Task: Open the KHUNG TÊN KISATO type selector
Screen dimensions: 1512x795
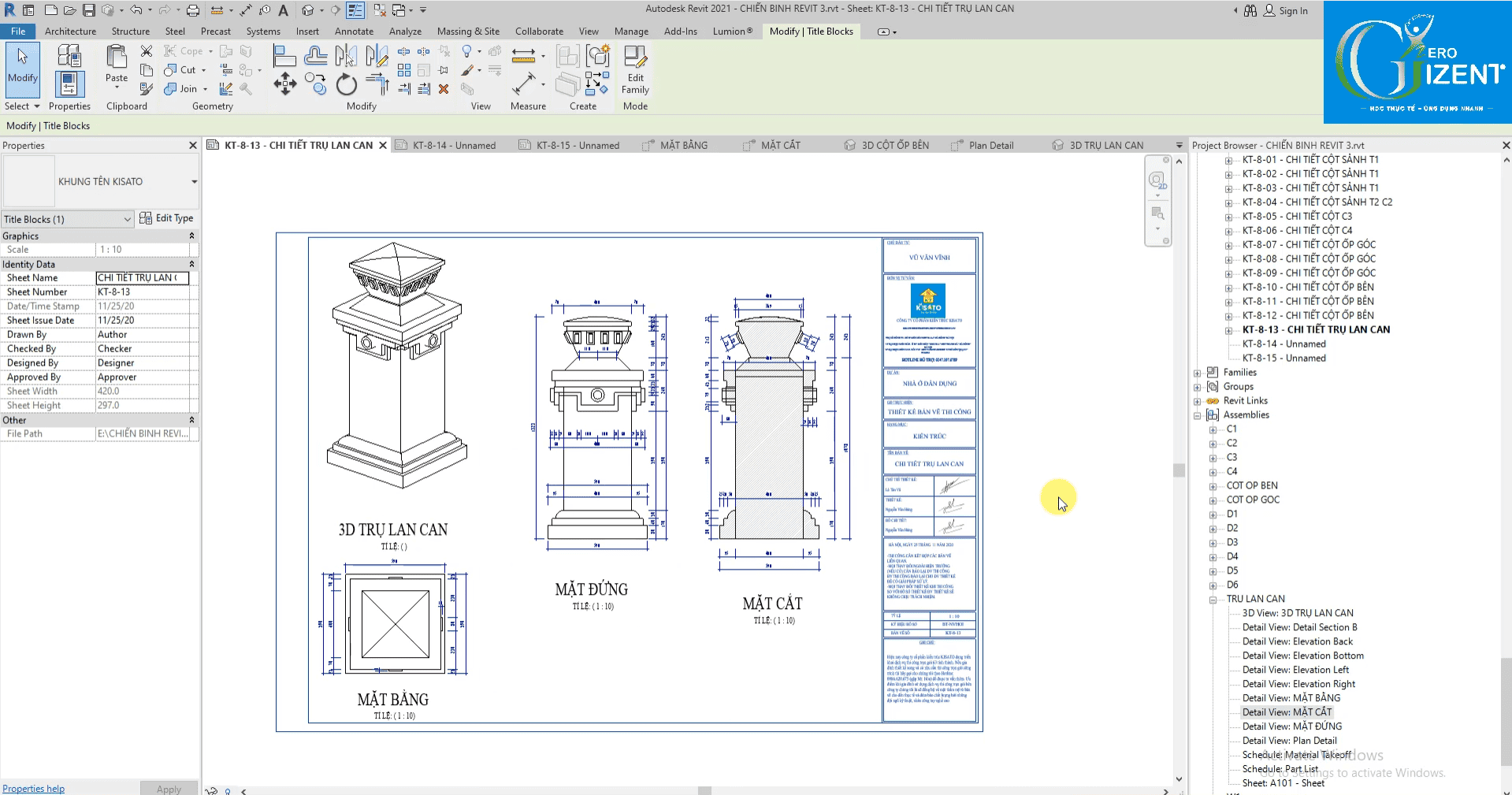Action: coord(100,181)
